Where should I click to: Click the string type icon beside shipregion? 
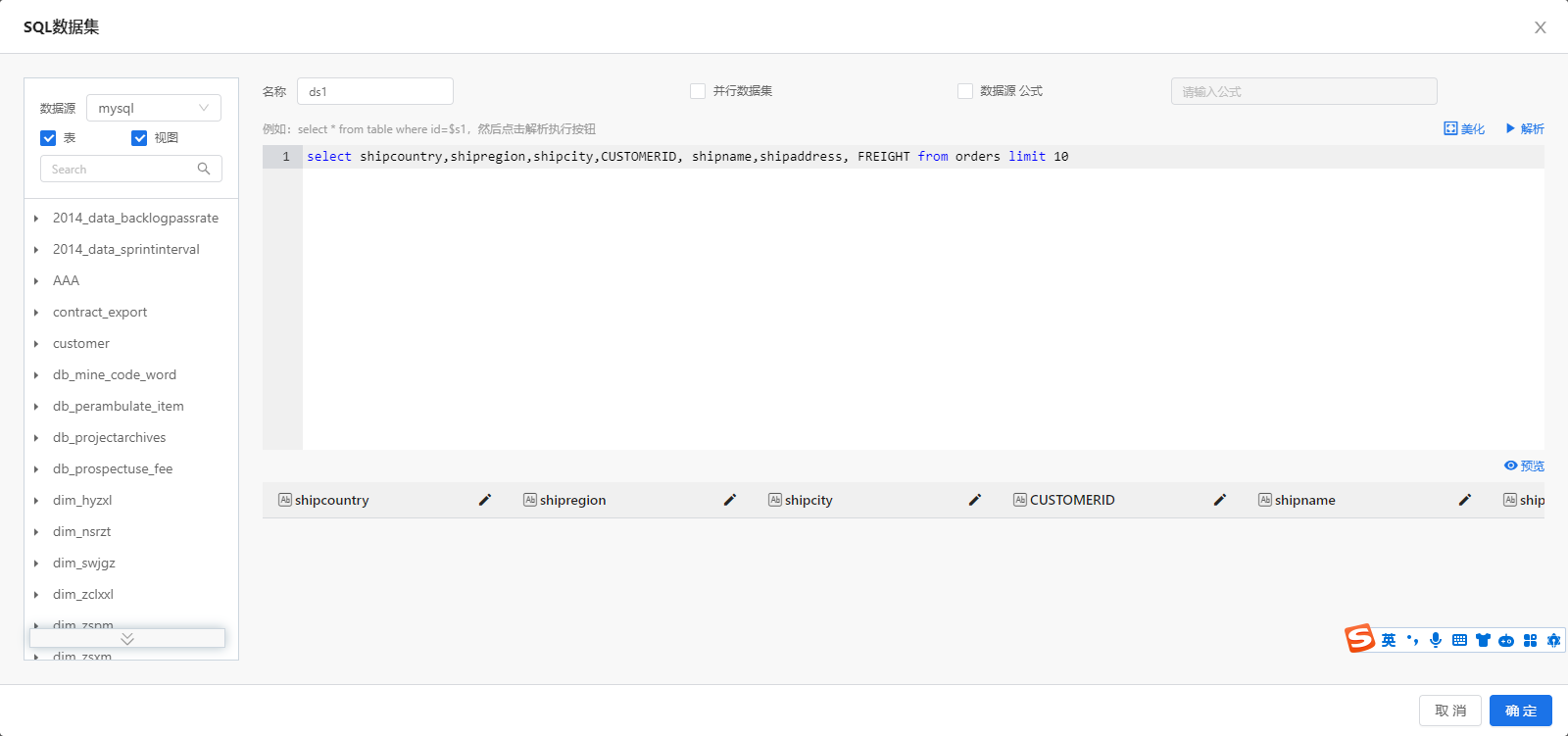tap(530, 500)
